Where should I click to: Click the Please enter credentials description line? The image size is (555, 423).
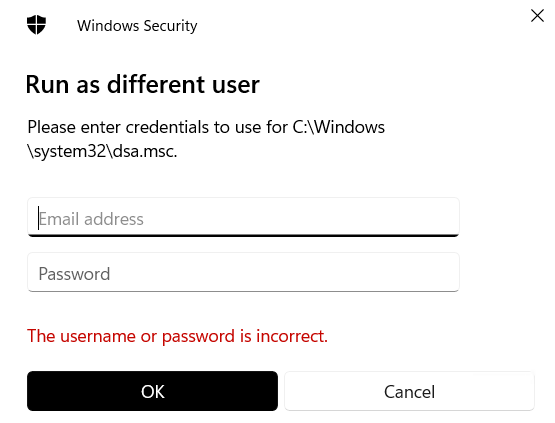point(206,127)
